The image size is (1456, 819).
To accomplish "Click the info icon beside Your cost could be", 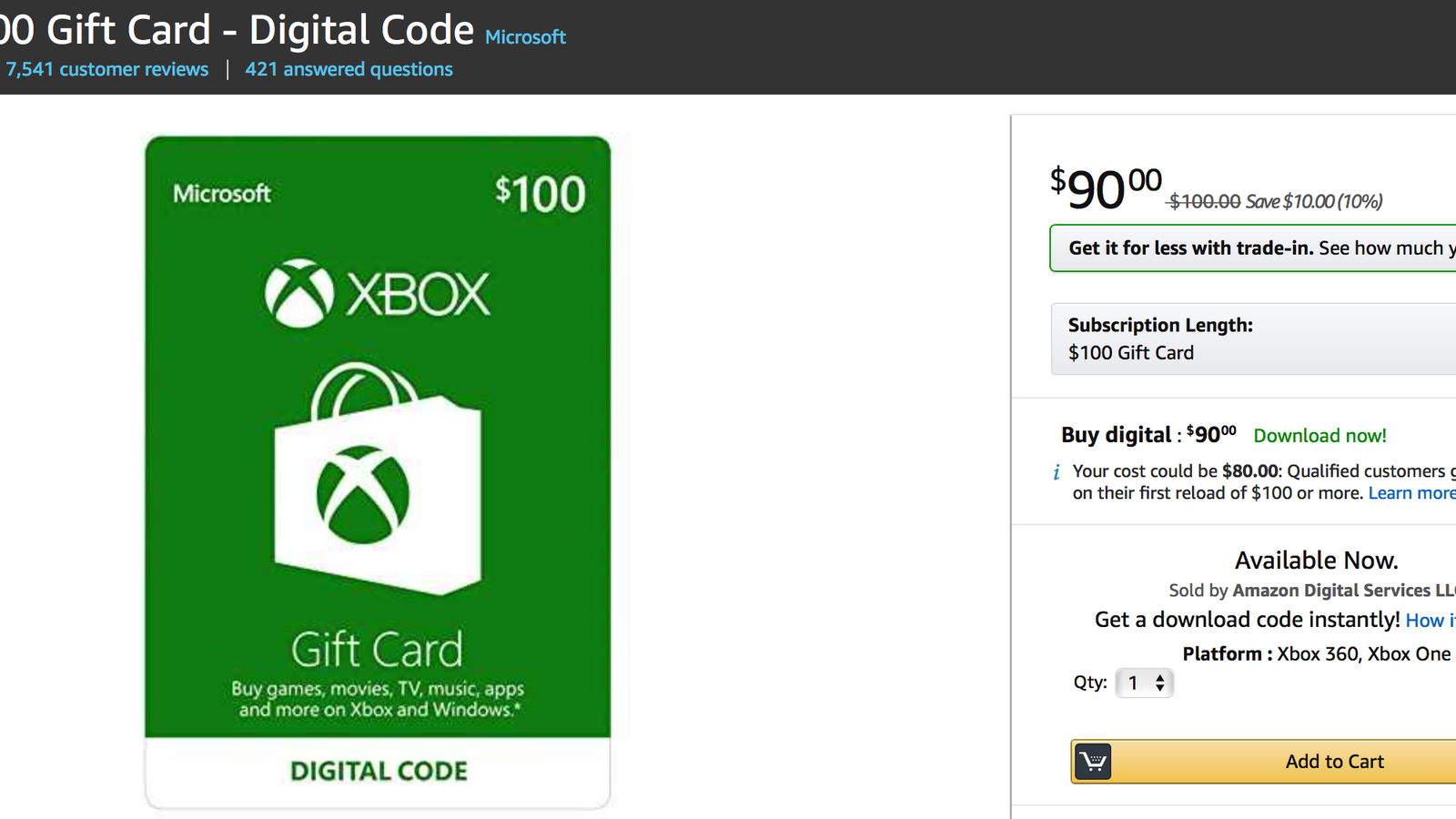I will tap(1057, 472).
